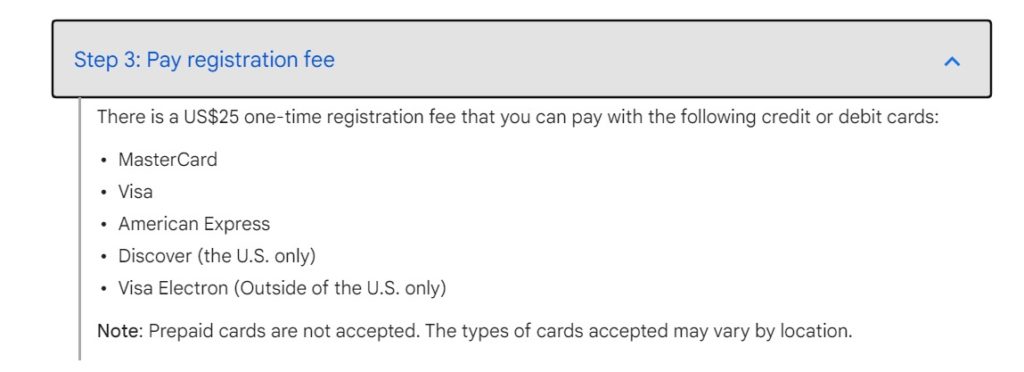Click the 'Step 3: Pay registration fee' title
This screenshot has width=1024, height=372.
pos(204,60)
